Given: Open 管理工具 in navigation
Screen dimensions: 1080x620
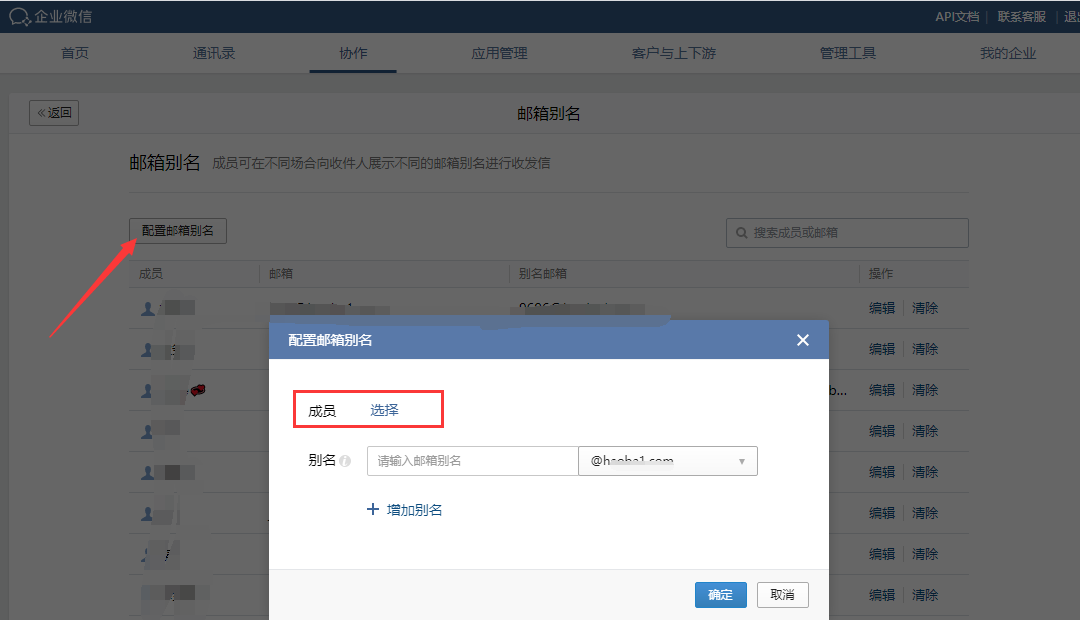Looking at the screenshot, I should [847, 53].
